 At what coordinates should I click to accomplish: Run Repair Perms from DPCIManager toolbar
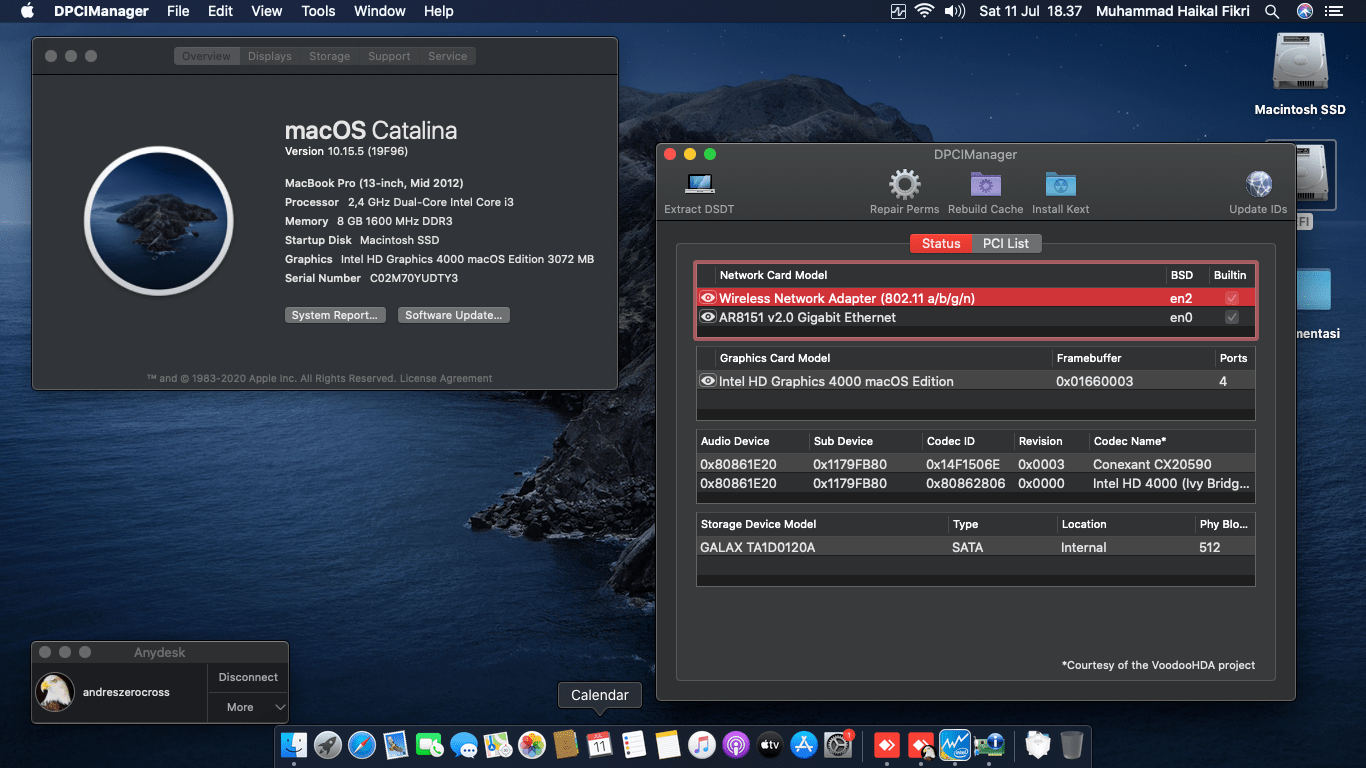pos(904,184)
